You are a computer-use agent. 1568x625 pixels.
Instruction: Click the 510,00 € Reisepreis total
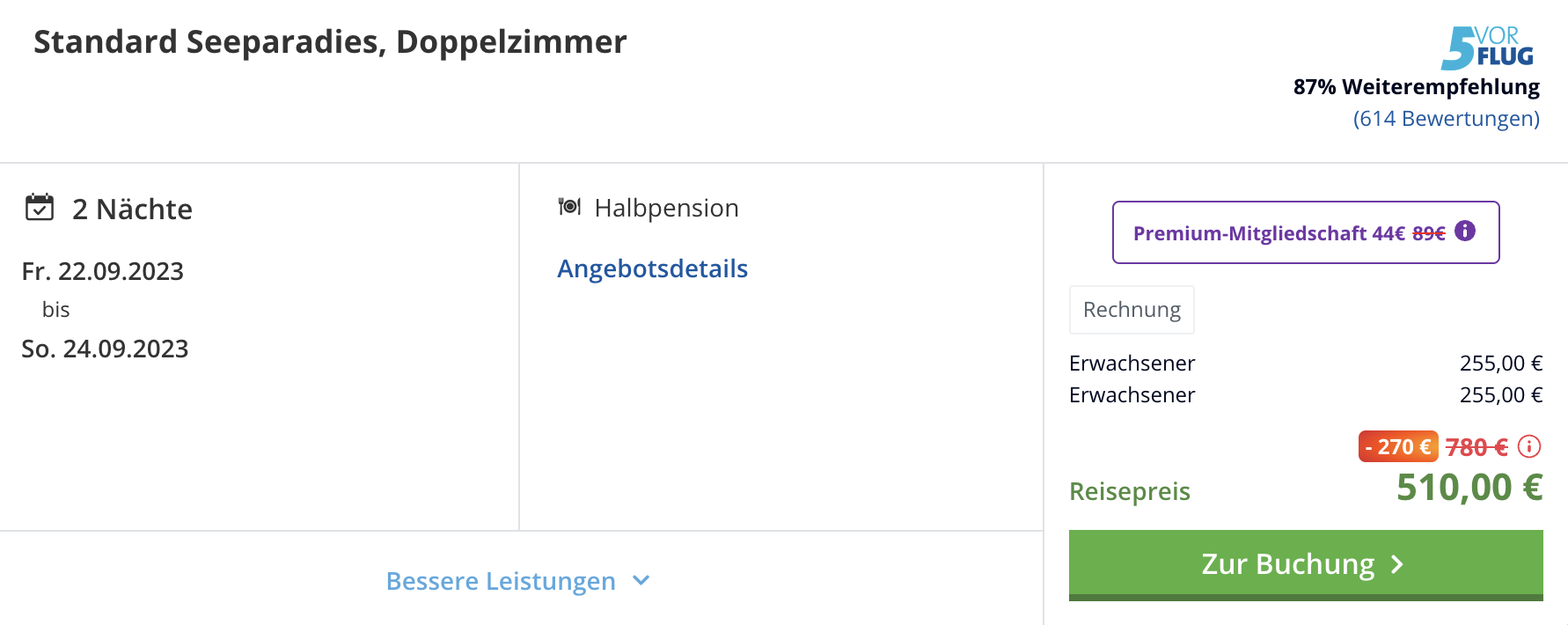(x=1469, y=488)
